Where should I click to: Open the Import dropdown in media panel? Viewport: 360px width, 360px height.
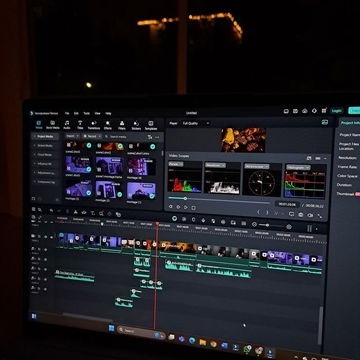coord(72,136)
